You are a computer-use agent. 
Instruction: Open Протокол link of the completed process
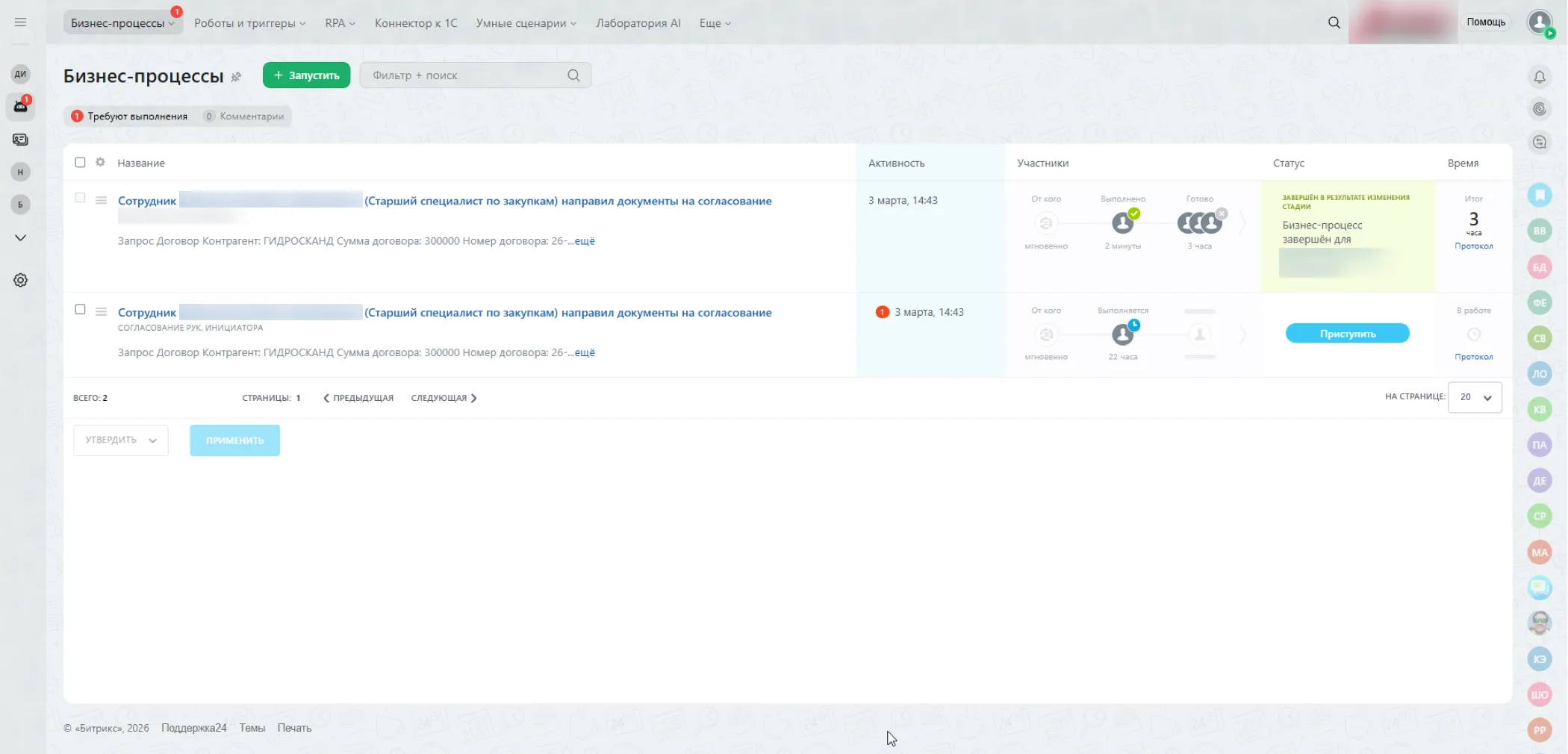(x=1473, y=246)
